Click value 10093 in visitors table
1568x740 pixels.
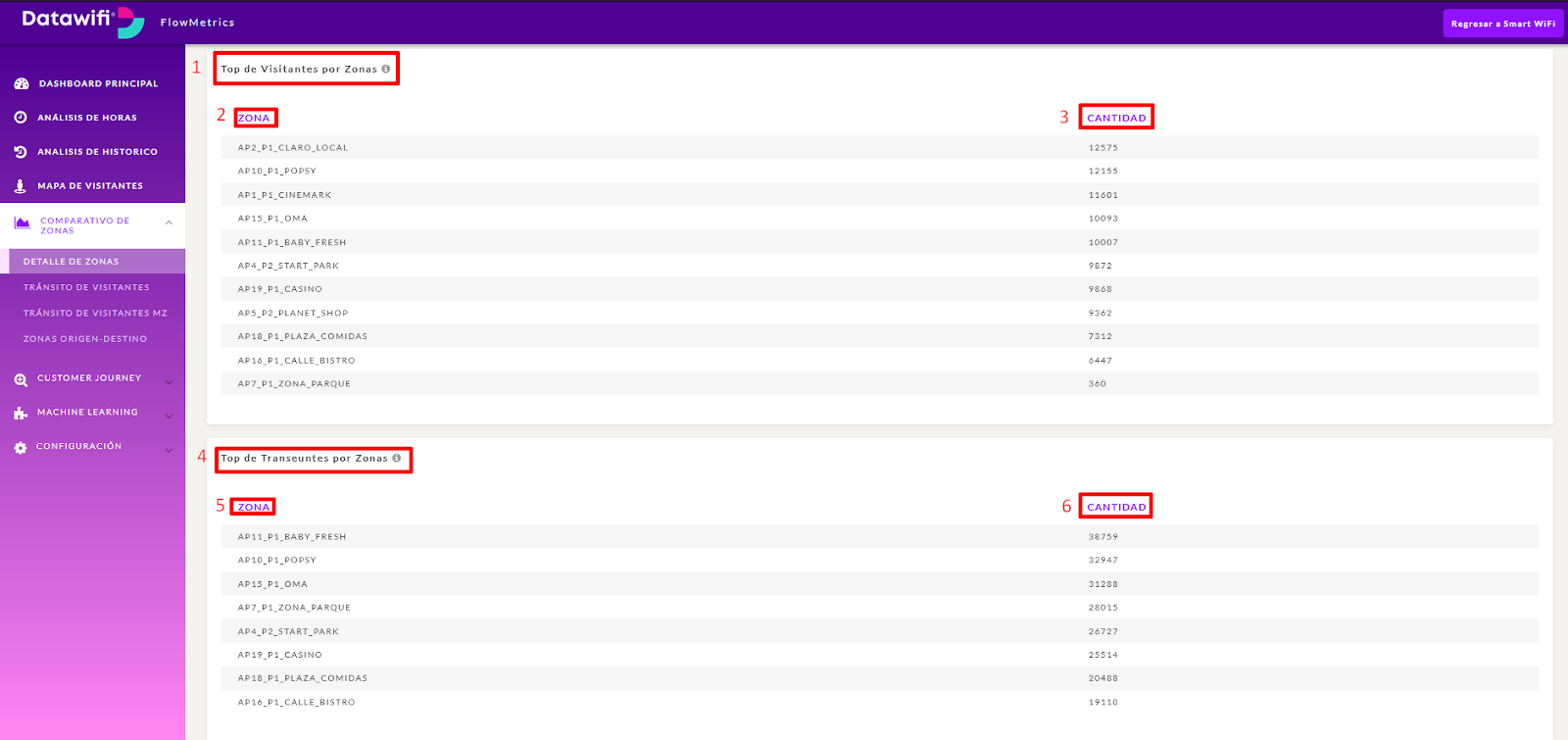click(x=1102, y=219)
